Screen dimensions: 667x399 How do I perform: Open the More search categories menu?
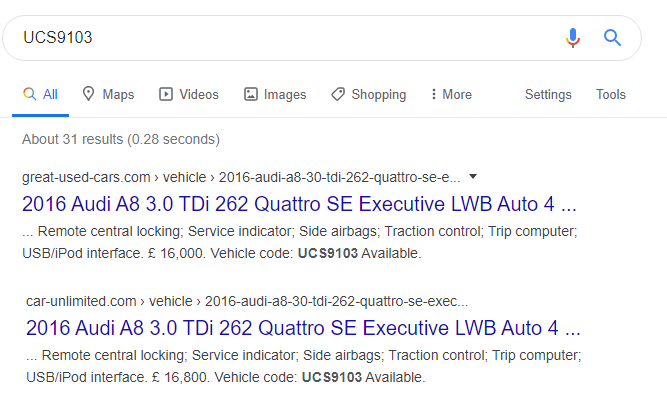pos(451,94)
